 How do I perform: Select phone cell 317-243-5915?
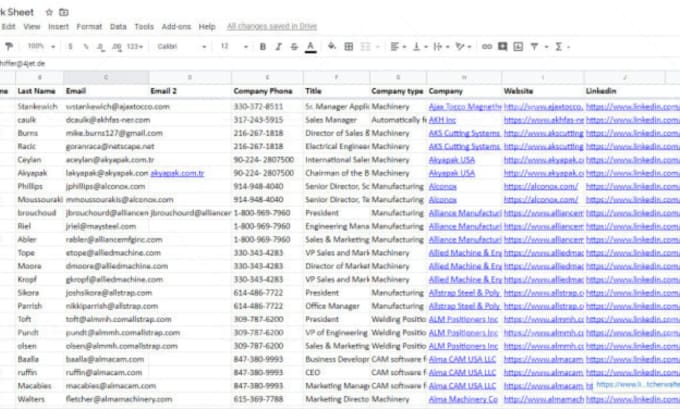(x=267, y=120)
